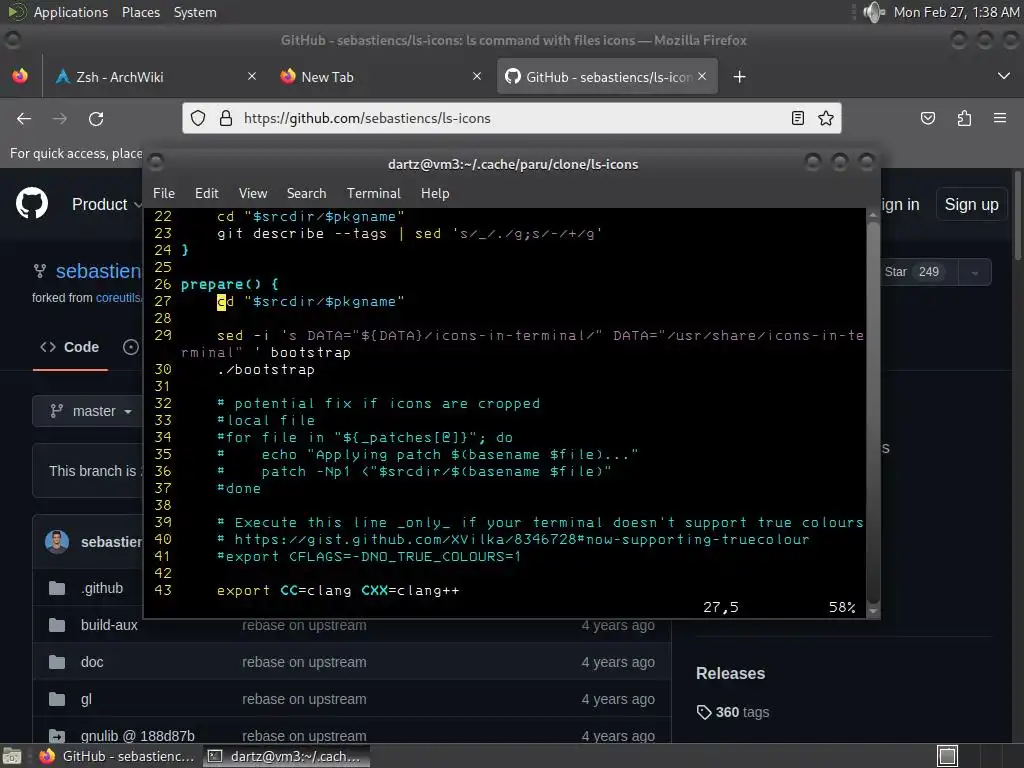
Task: Close the GitHub ls-icons tab
Action: [x=702, y=76]
